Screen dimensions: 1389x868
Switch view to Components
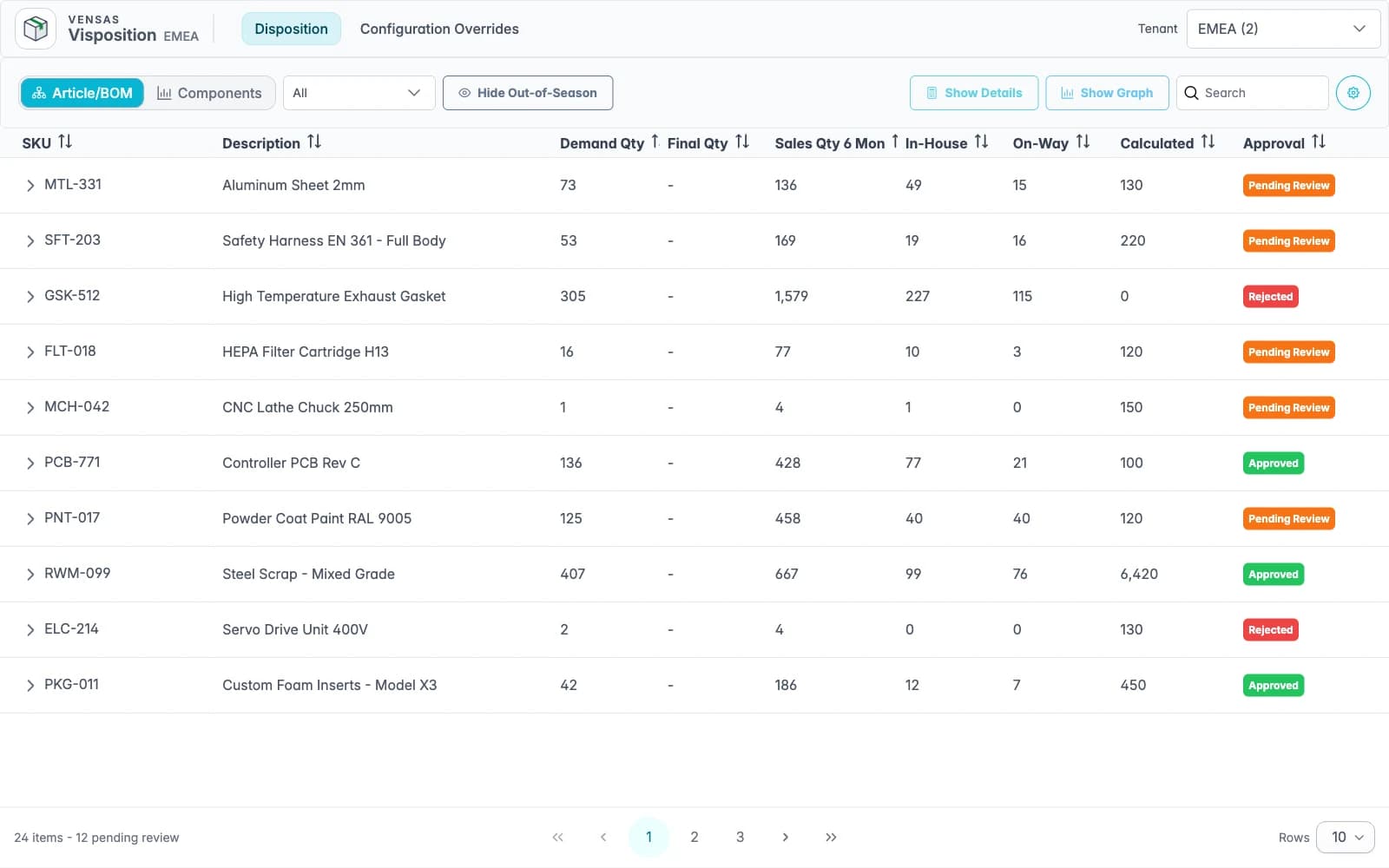[209, 93]
